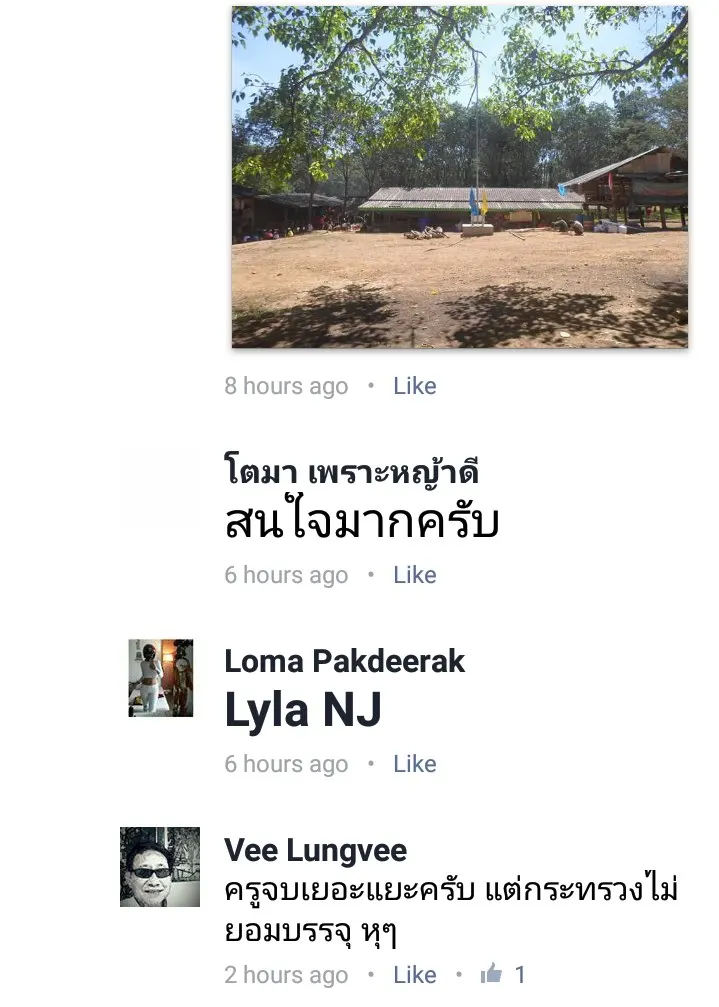Image resolution: width=719 pixels, height=1007 pixels.
Task: Select the comment text สนใจมากครับ
Action: 361,521
